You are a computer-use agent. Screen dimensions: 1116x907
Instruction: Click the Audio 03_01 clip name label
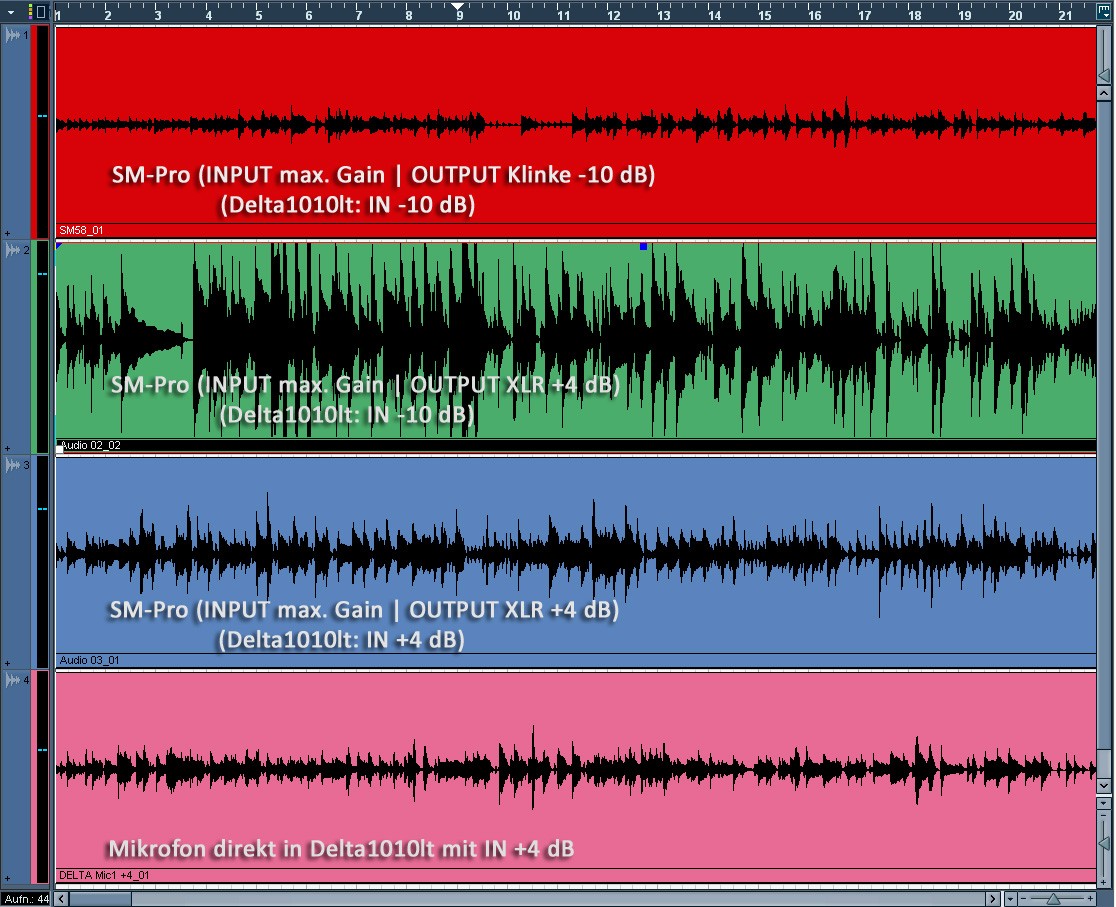90,660
